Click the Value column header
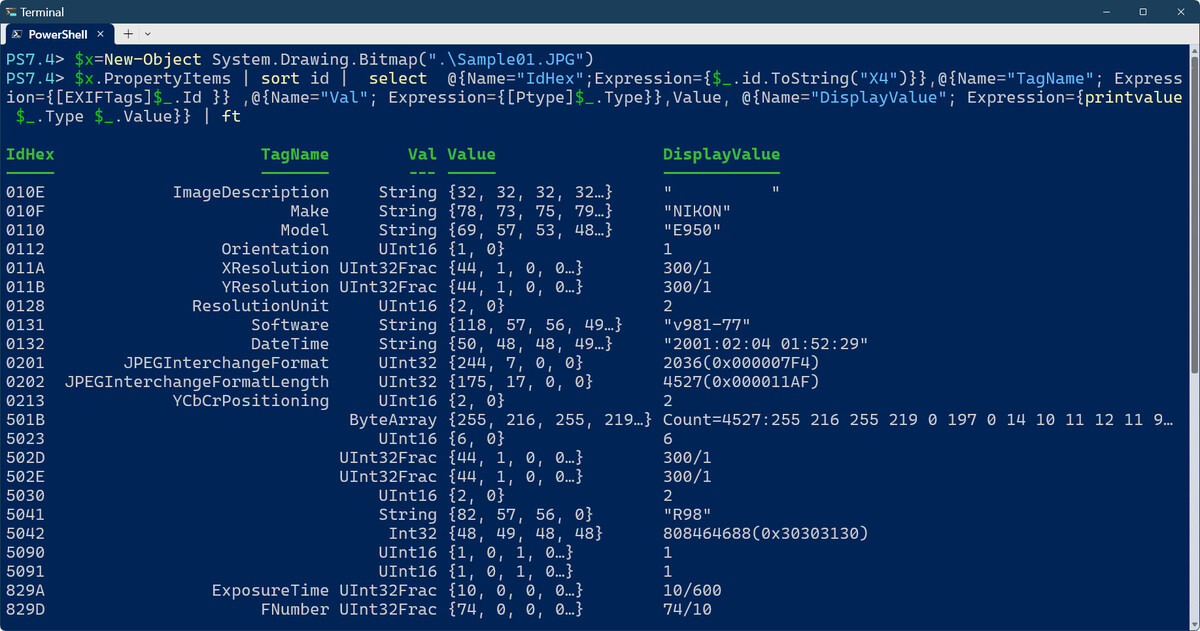Image resolution: width=1200 pixels, height=631 pixels. (471, 154)
